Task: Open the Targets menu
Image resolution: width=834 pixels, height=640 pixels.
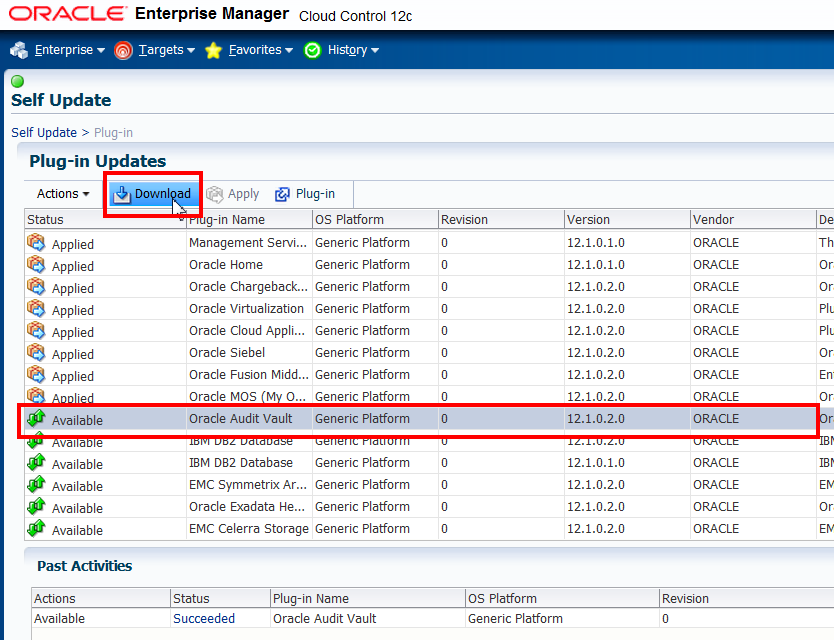Action: pos(166,50)
